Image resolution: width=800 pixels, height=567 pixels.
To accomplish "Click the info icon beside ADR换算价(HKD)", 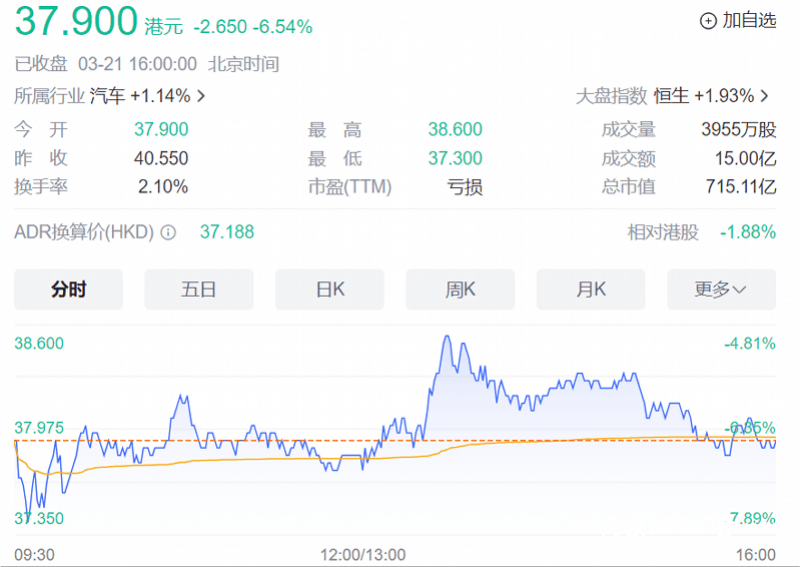I will click(x=168, y=232).
